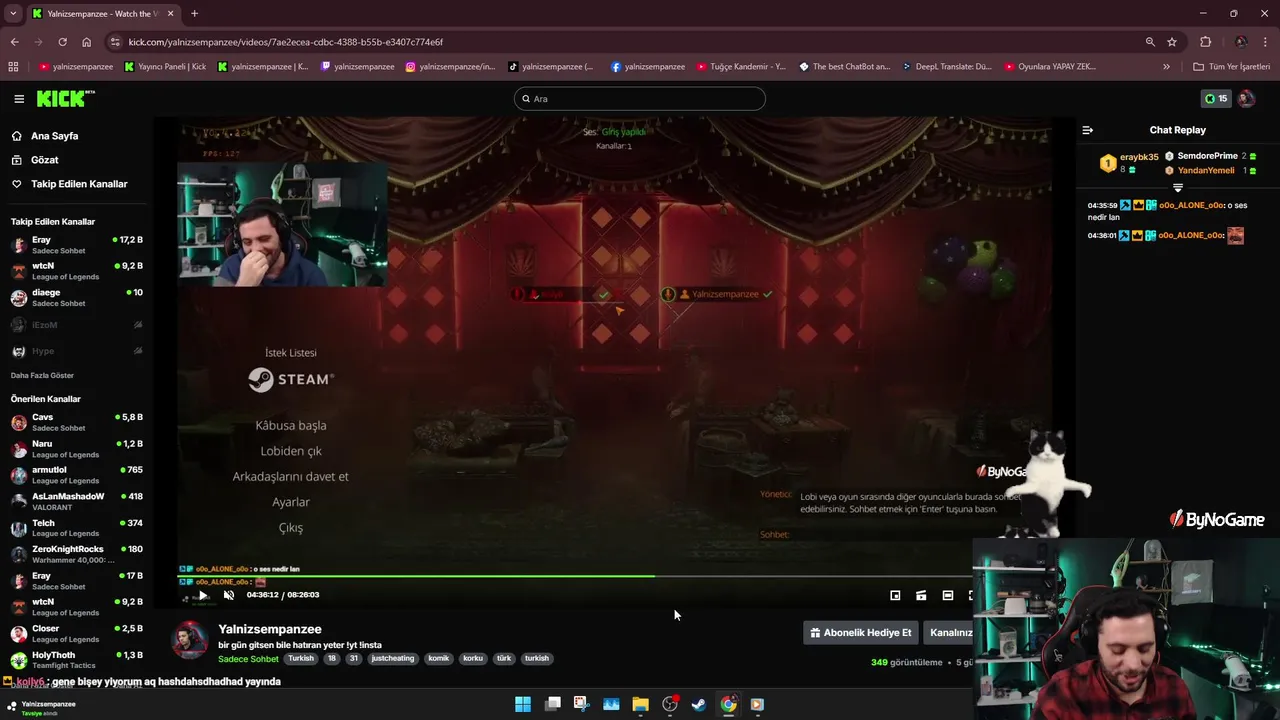The width and height of the screenshot is (1280, 720).
Task: Toggle picture-in-picture mini player
Action: click(x=895, y=595)
